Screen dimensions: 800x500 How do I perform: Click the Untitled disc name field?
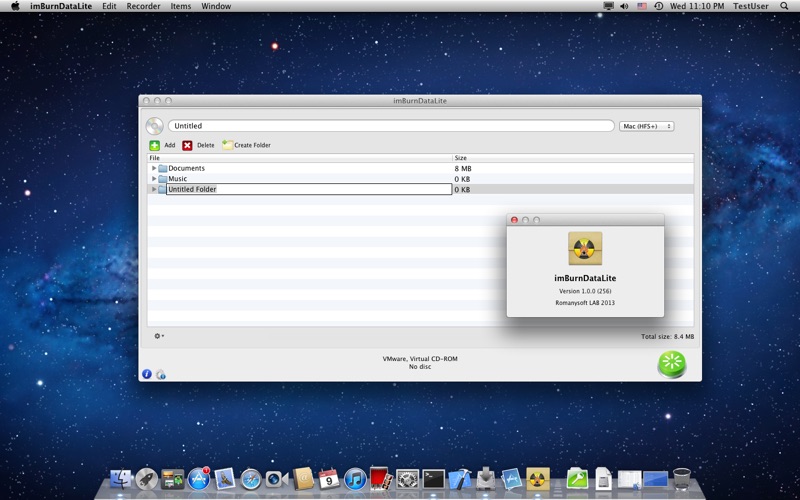pos(391,126)
